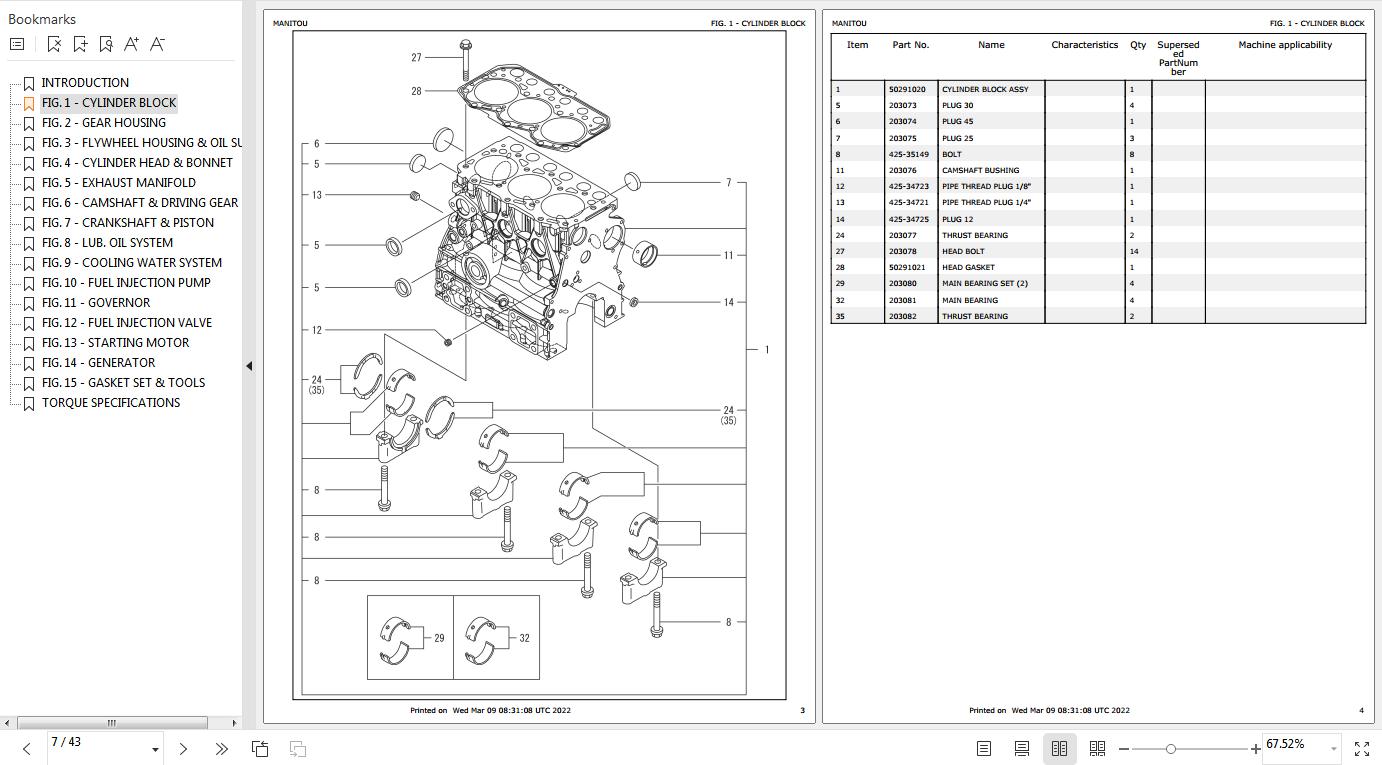1382x765 pixels.
Task: Switch to continuous scrolling page view
Action: coord(1022,748)
